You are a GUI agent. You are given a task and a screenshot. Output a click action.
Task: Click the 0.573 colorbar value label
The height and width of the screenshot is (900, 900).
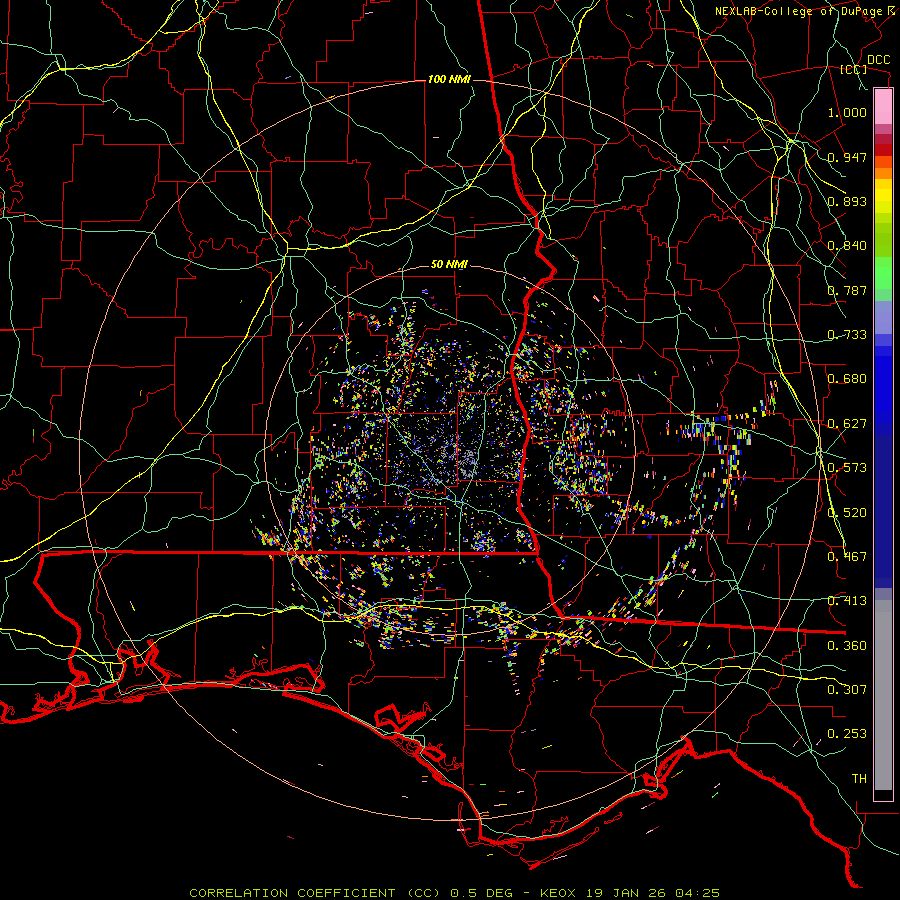click(847, 468)
